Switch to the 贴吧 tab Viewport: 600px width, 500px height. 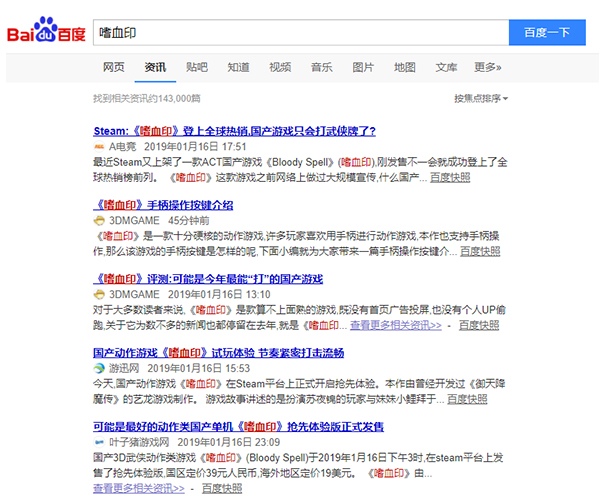point(197,67)
